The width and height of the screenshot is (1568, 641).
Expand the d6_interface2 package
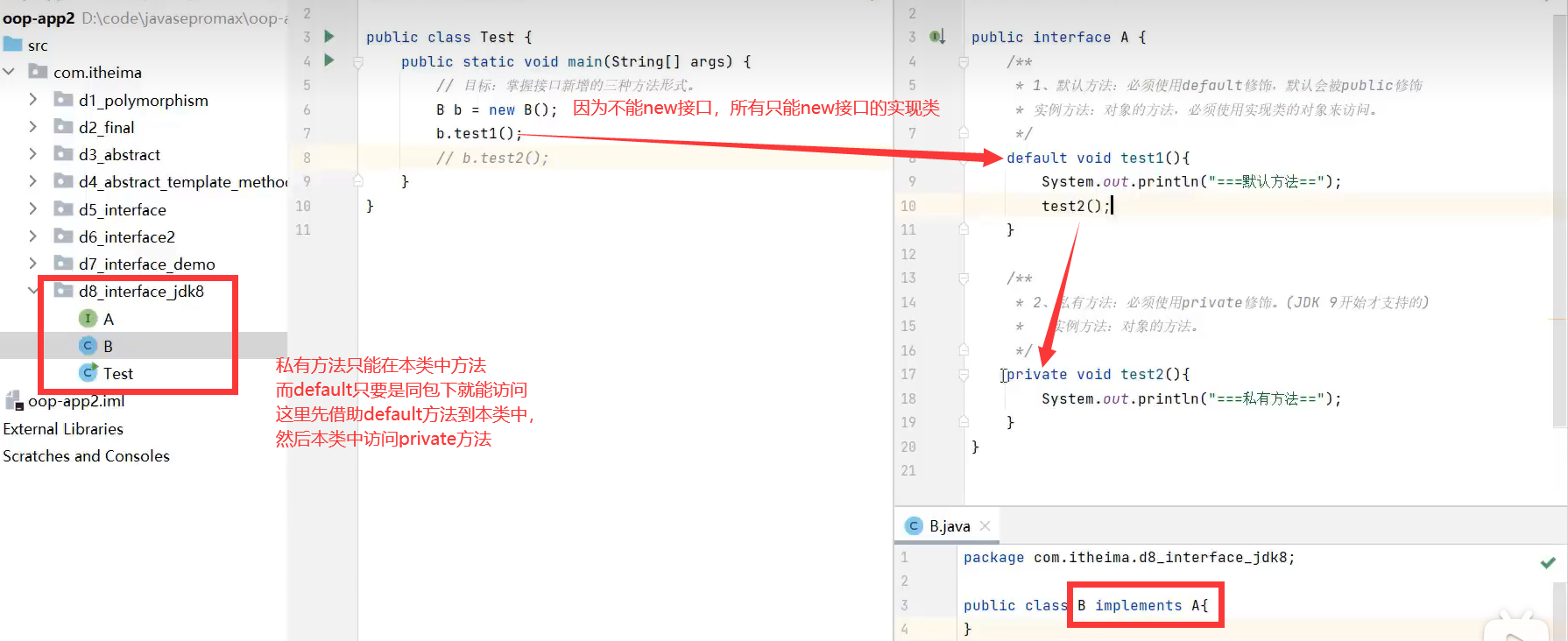click(x=33, y=236)
